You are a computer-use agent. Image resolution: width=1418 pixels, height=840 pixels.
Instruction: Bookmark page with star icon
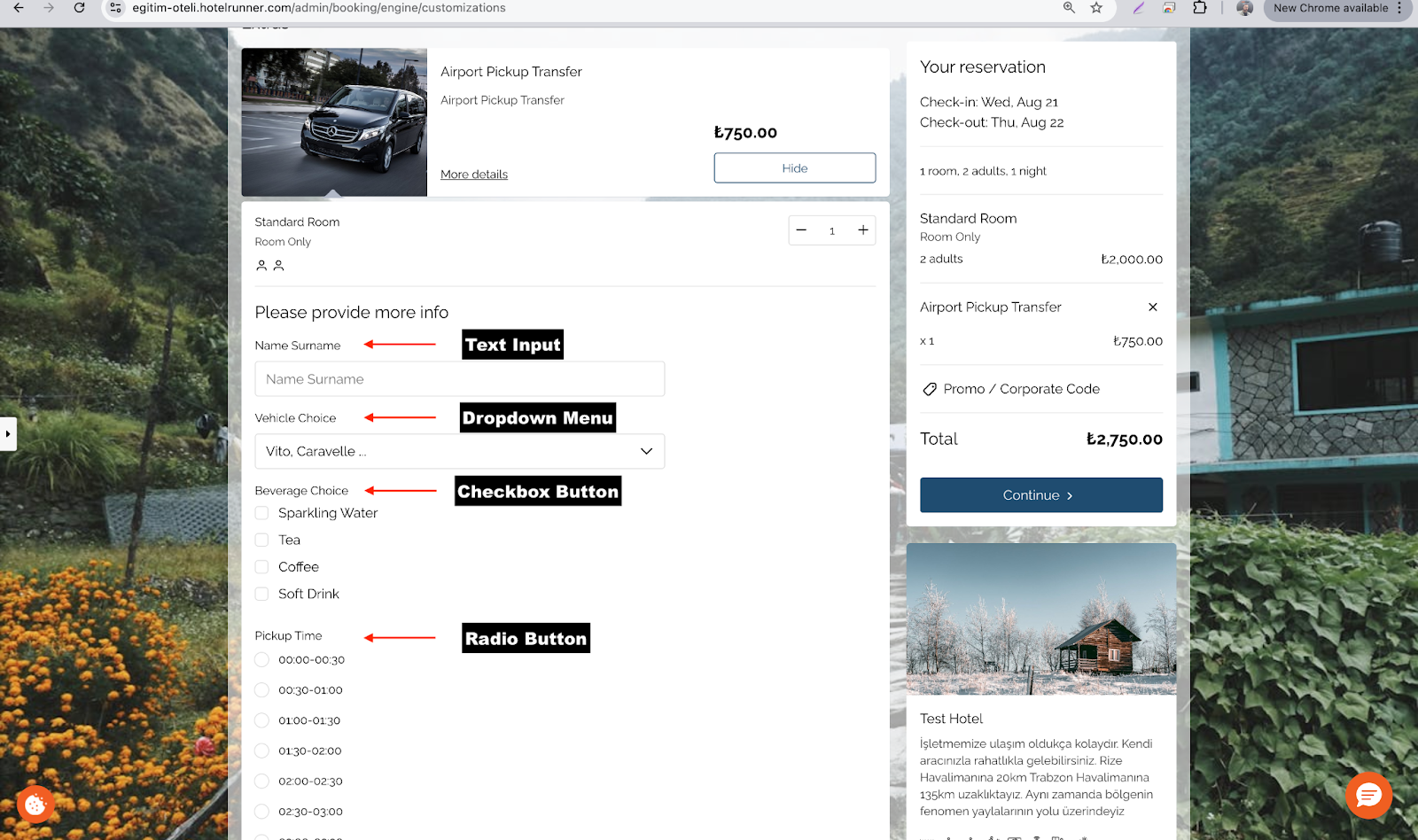[x=1096, y=8]
